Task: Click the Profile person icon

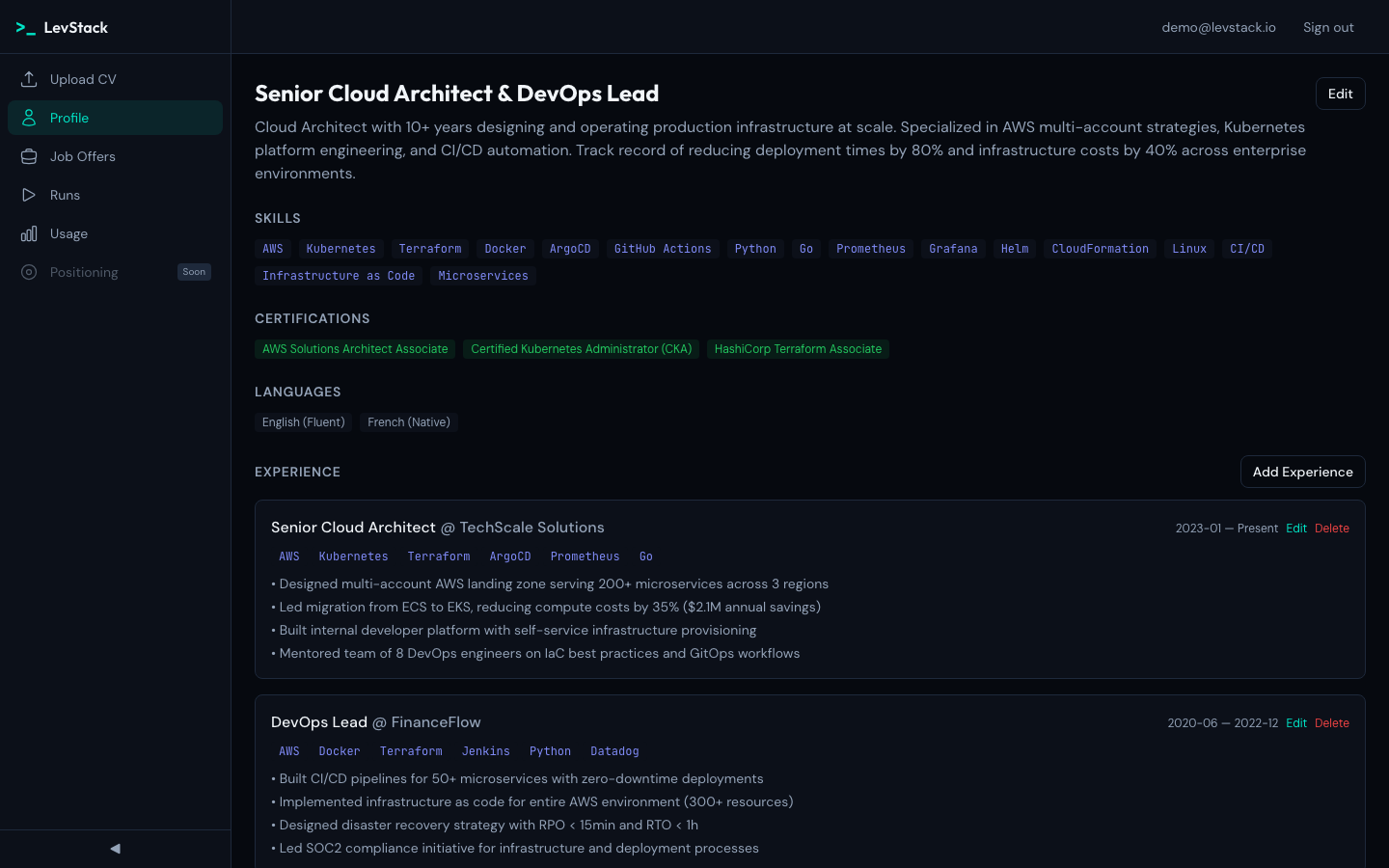Action: coord(30,117)
